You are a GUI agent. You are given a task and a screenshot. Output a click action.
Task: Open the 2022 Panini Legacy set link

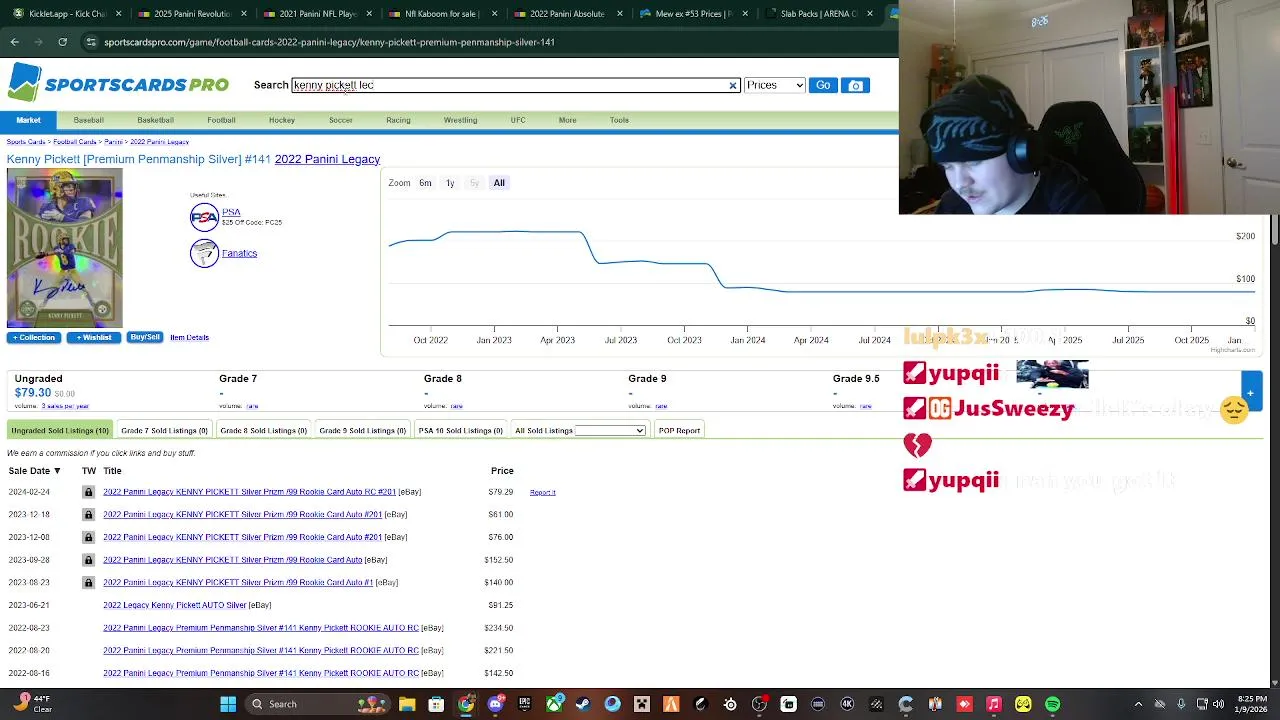[327, 159]
